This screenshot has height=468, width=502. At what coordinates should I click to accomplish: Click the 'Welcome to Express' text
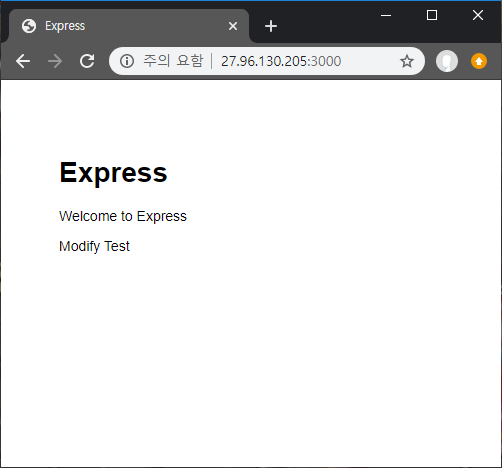click(x=123, y=216)
